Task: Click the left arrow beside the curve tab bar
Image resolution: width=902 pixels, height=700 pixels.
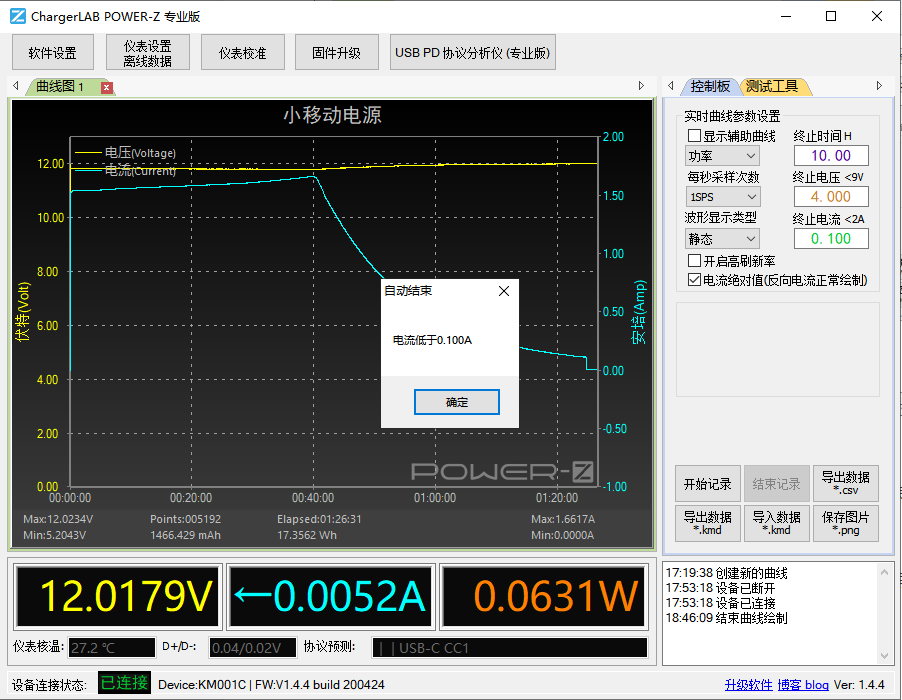Action: [x=14, y=87]
